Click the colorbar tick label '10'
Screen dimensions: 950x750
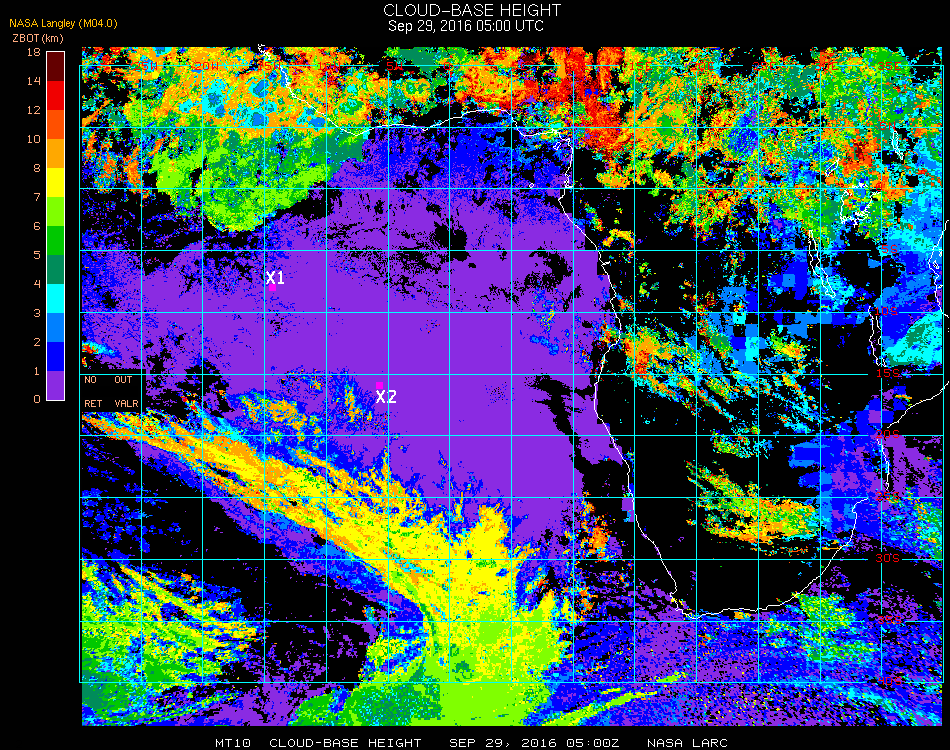(34, 139)
